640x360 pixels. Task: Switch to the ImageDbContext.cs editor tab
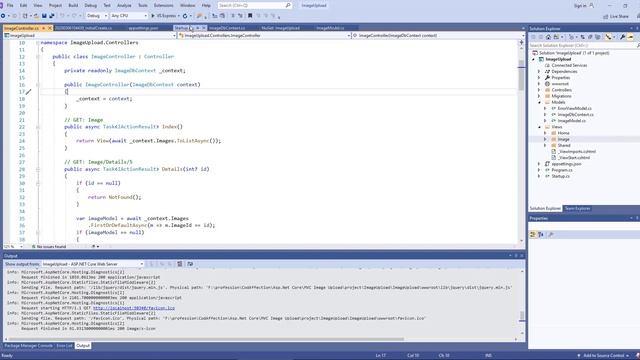[227, 28]
